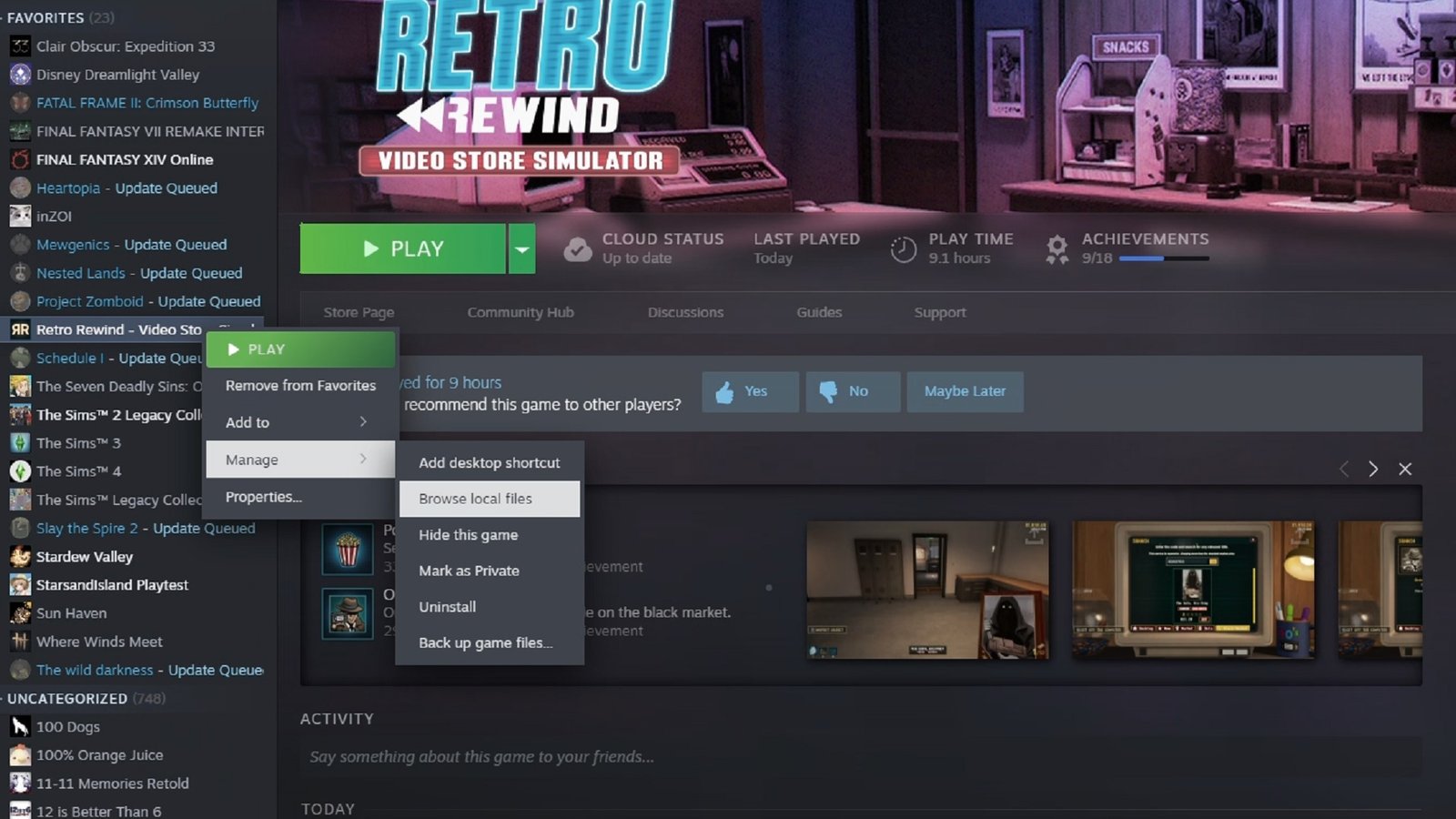Open the Support tab

tap(940, 312)
